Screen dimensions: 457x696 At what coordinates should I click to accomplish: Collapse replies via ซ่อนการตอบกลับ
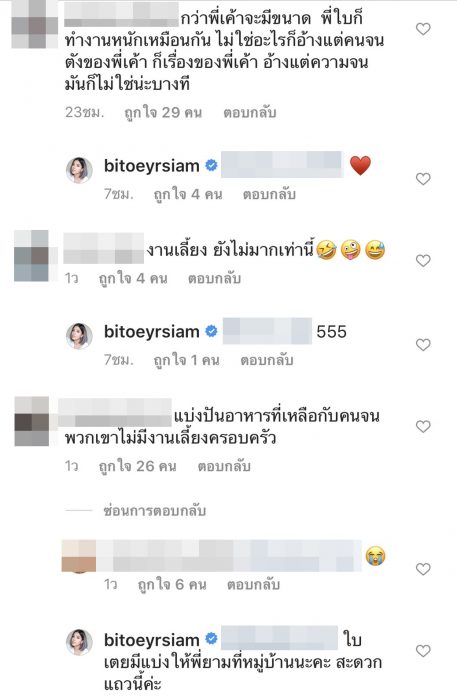point(154,511)
